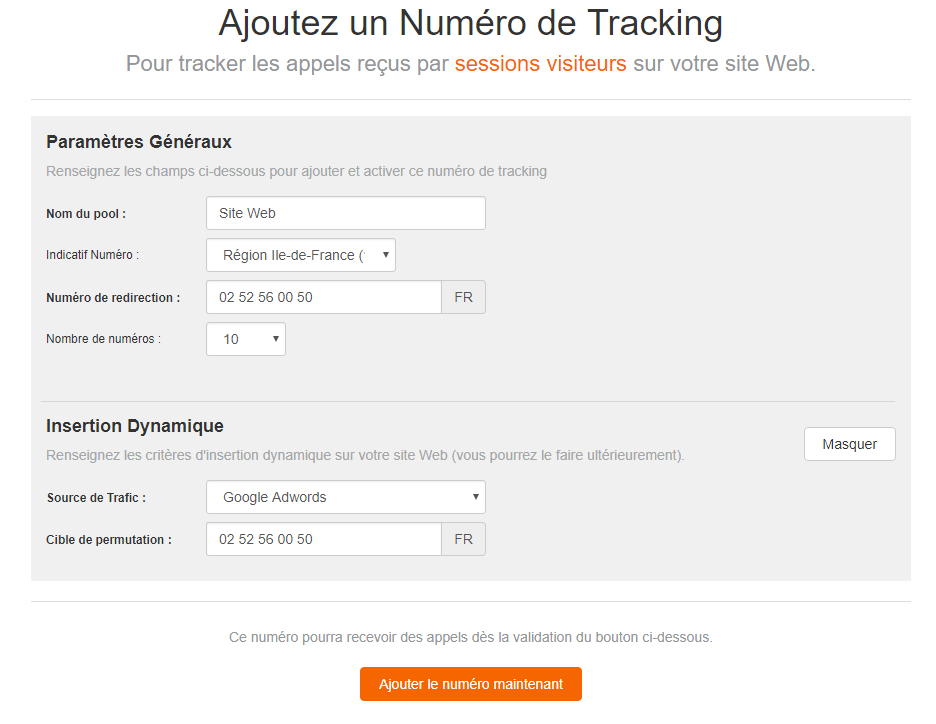This screenshot has height=724, width=936.
Task: Open the Indicatif Numéro region dropdown
Action: (301, 255)
